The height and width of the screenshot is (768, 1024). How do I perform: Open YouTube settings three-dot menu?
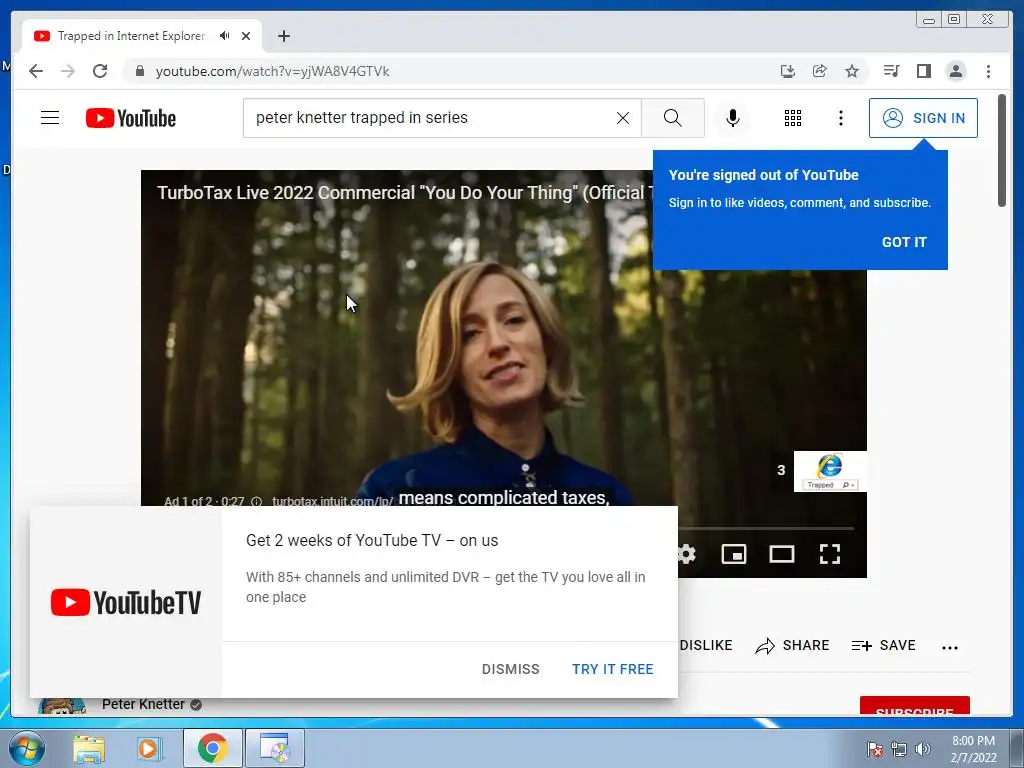tap(840, 118)
